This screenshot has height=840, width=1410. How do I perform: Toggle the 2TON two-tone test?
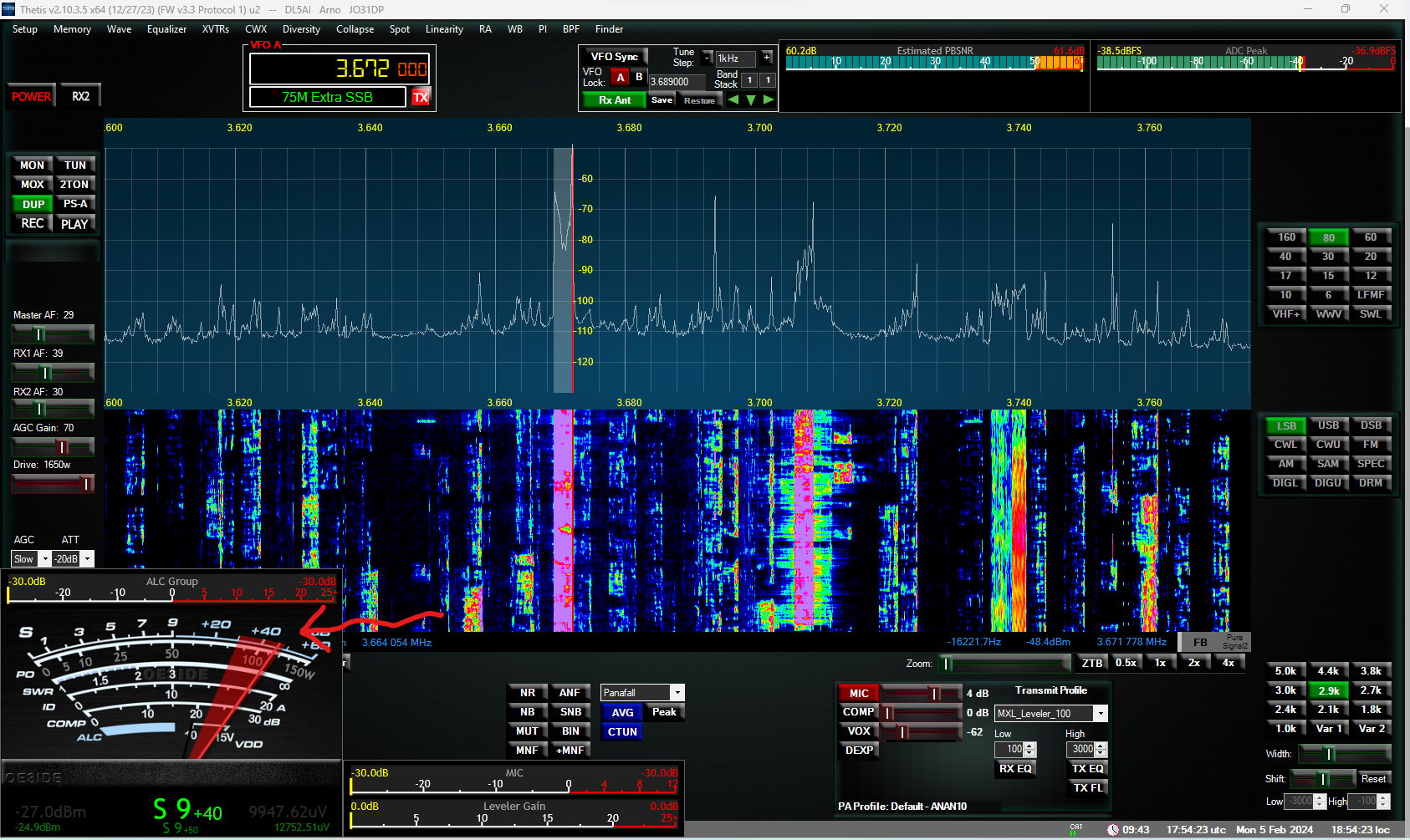click(75, 184)
